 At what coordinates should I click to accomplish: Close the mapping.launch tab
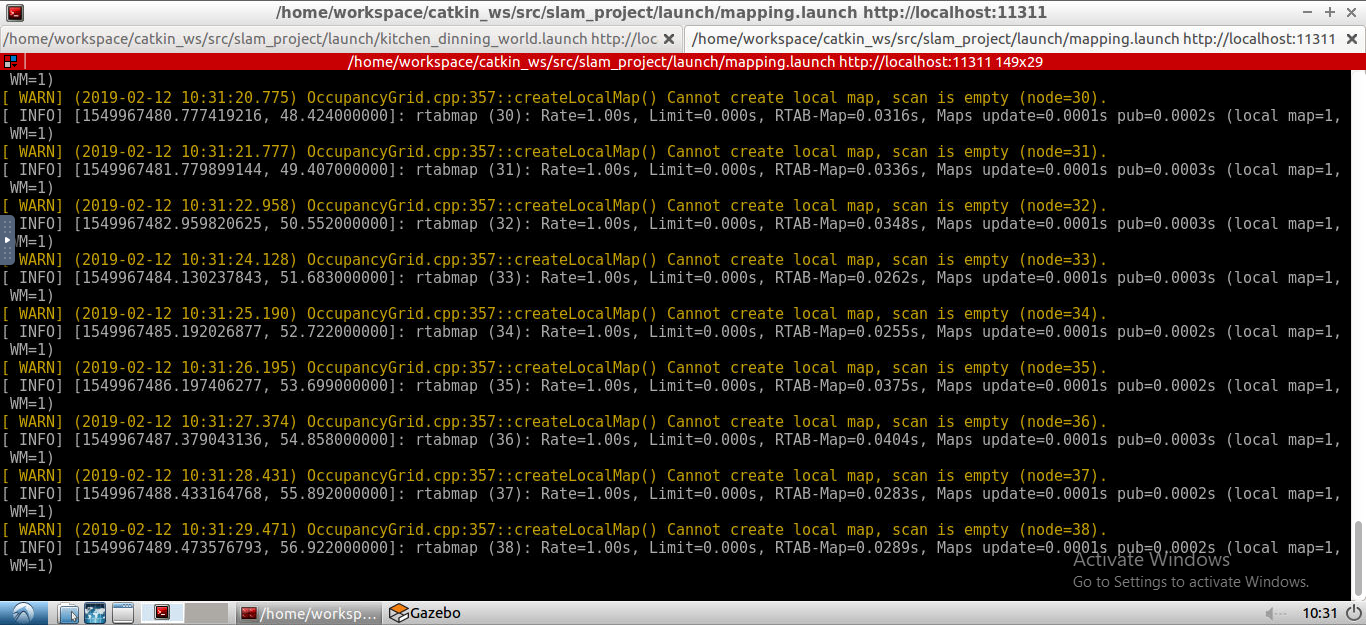1351,39
